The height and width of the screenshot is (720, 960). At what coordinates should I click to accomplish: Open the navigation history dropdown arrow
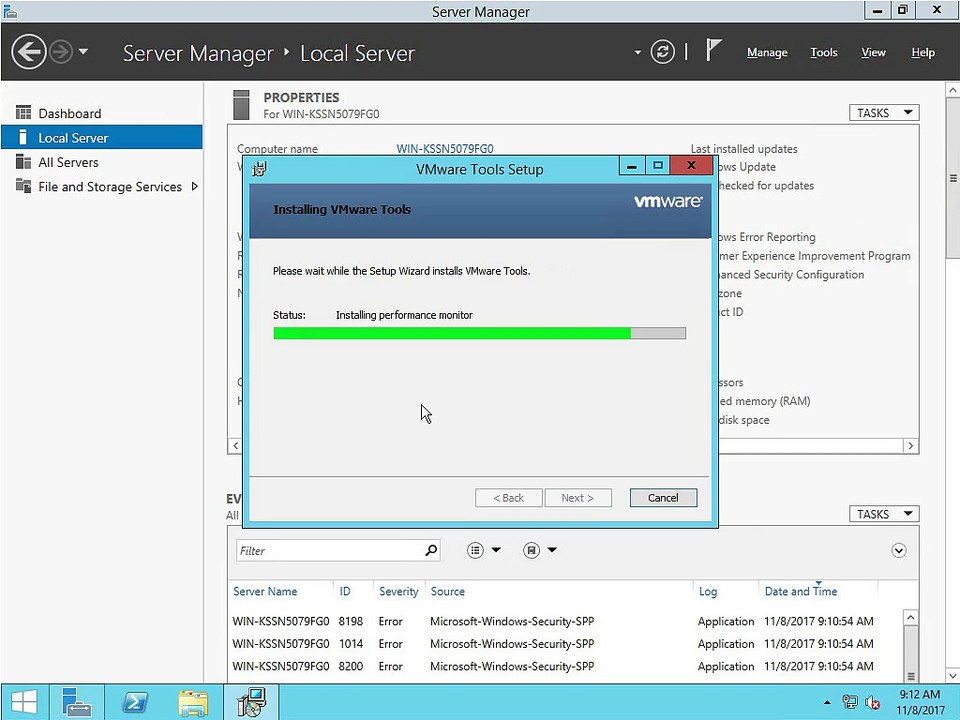83,51
